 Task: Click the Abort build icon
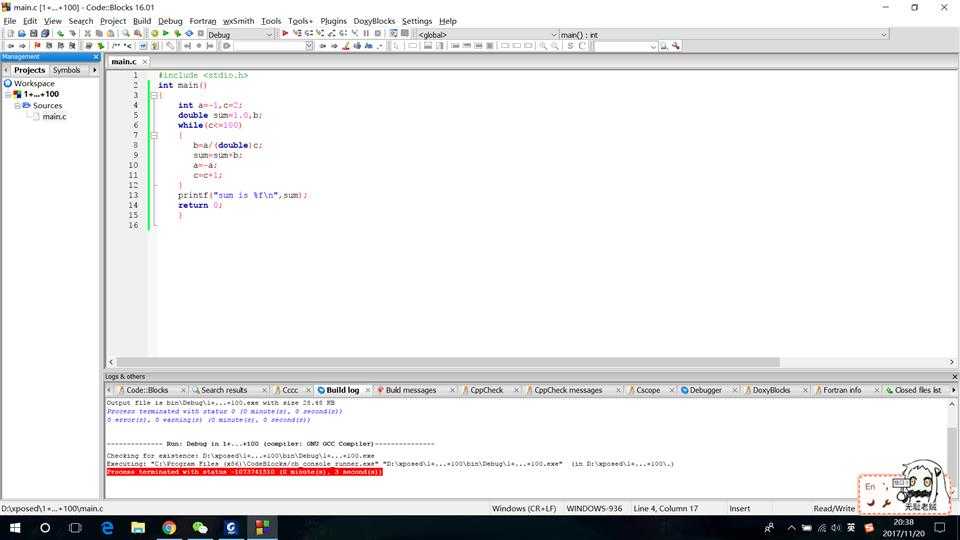point(201,34)
